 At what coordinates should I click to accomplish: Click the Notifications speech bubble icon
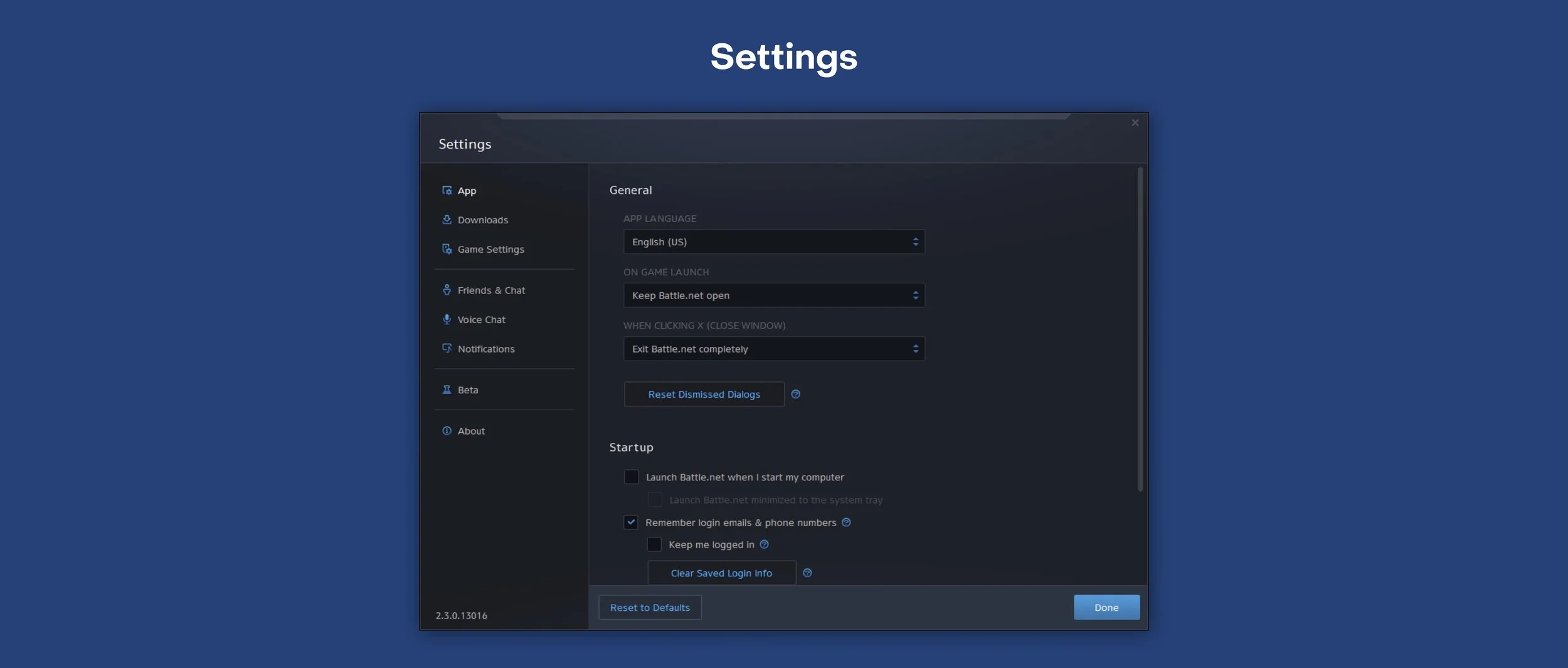pyautogui.click(x=447, y=348)
